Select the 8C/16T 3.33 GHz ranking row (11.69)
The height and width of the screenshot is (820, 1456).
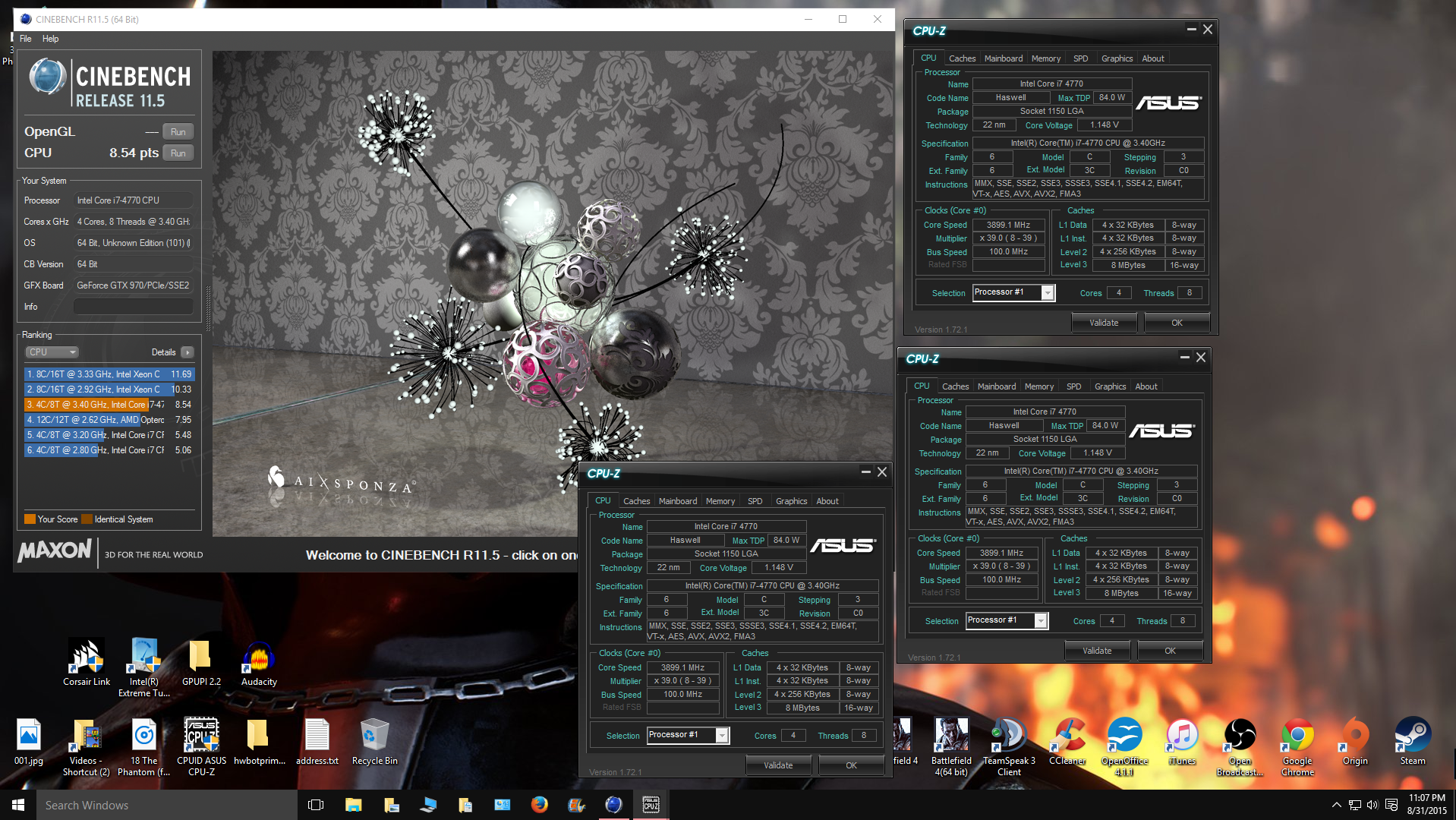[109, 374]
